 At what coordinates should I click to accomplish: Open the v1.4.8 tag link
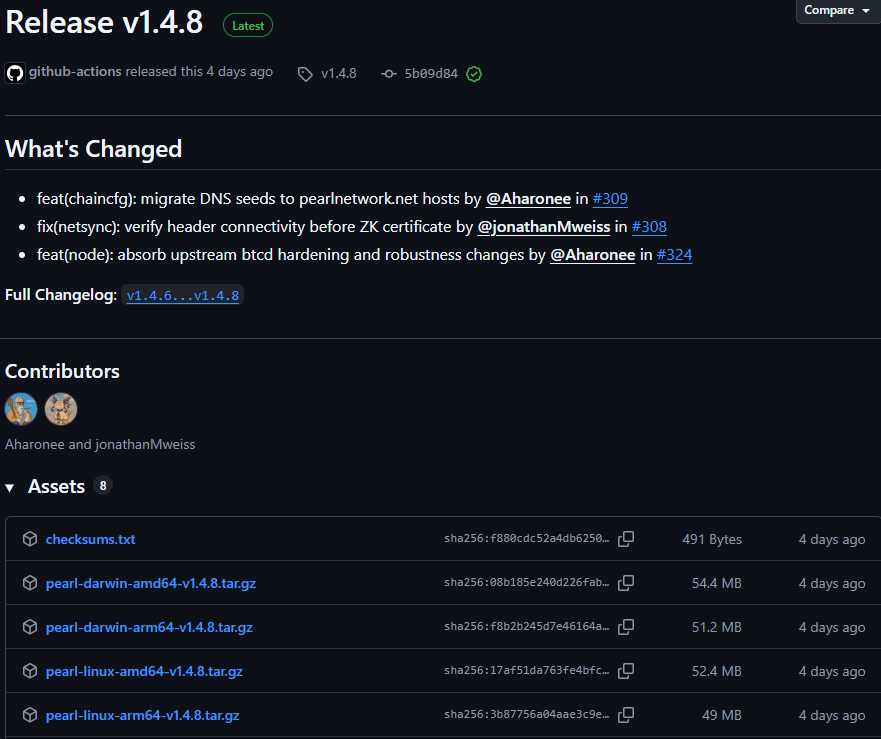pos(338,74)
